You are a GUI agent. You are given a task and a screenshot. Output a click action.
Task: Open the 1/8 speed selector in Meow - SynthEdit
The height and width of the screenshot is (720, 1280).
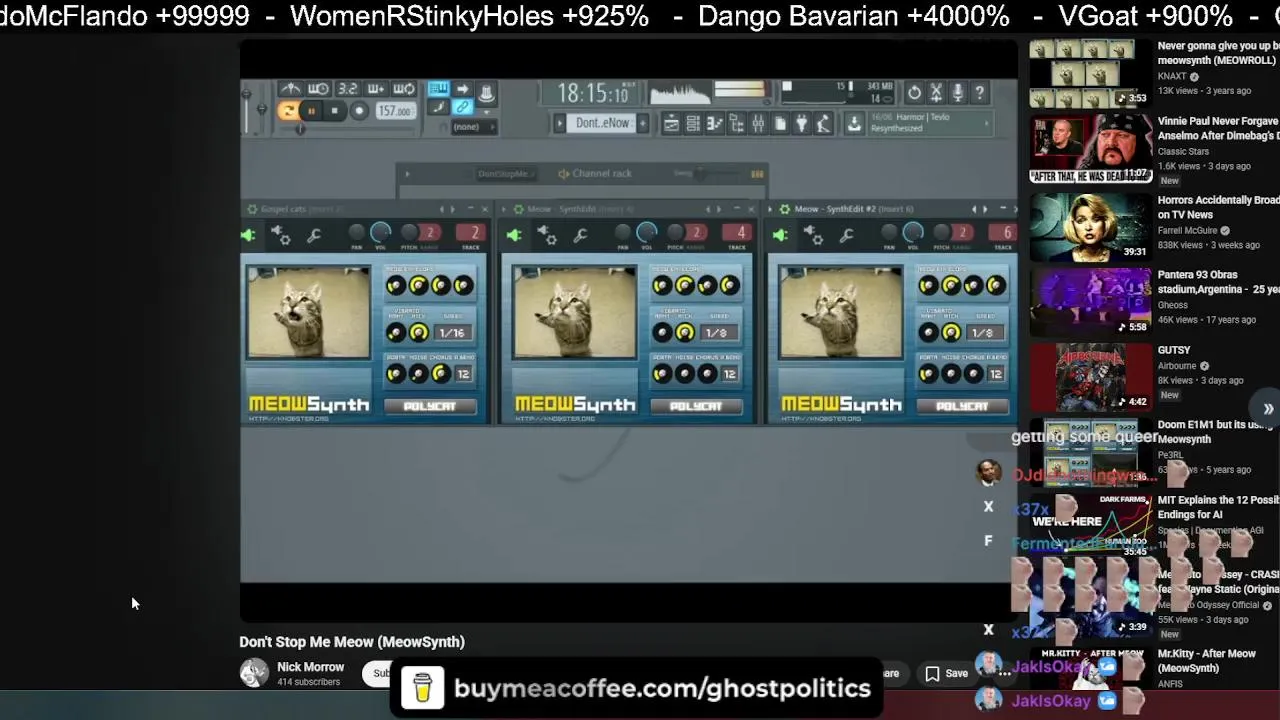[x=717, y=333]
